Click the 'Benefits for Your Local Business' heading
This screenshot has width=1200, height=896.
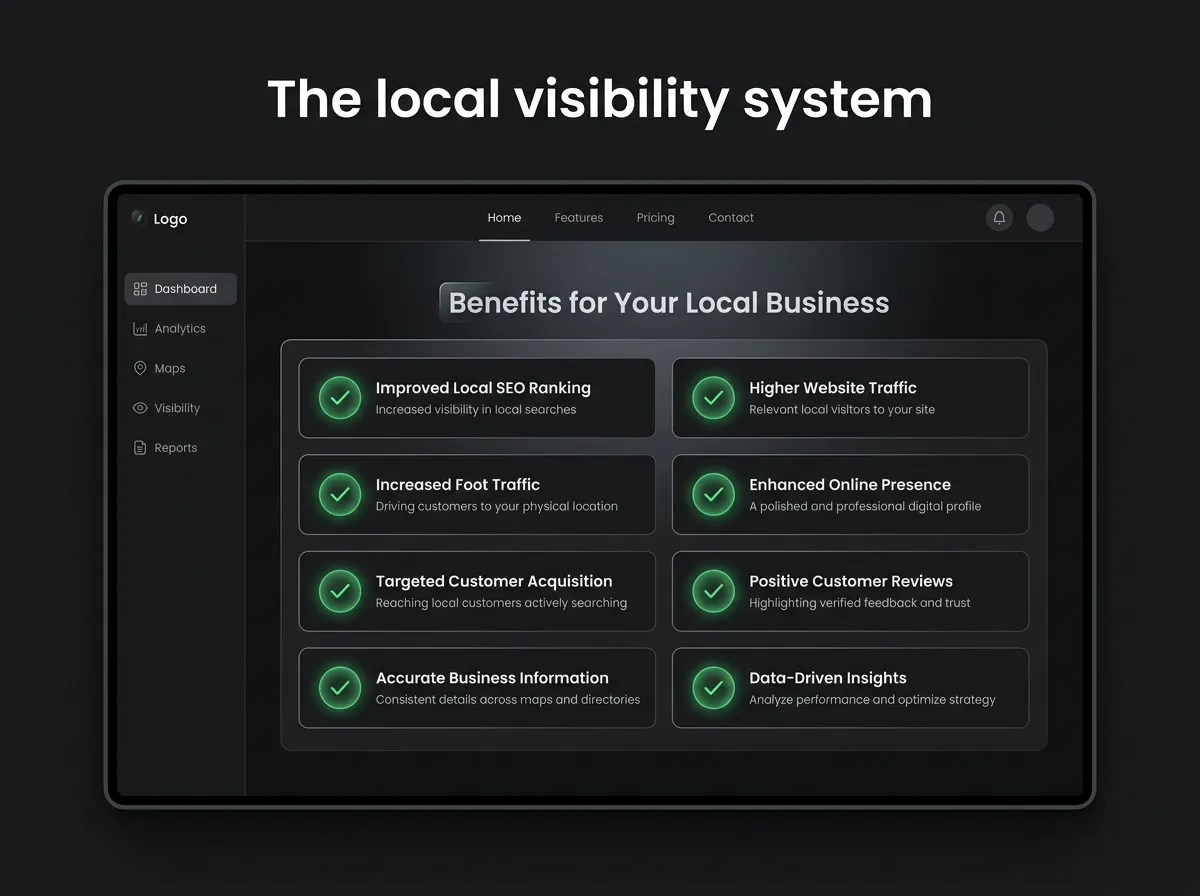tap(669, 303)
